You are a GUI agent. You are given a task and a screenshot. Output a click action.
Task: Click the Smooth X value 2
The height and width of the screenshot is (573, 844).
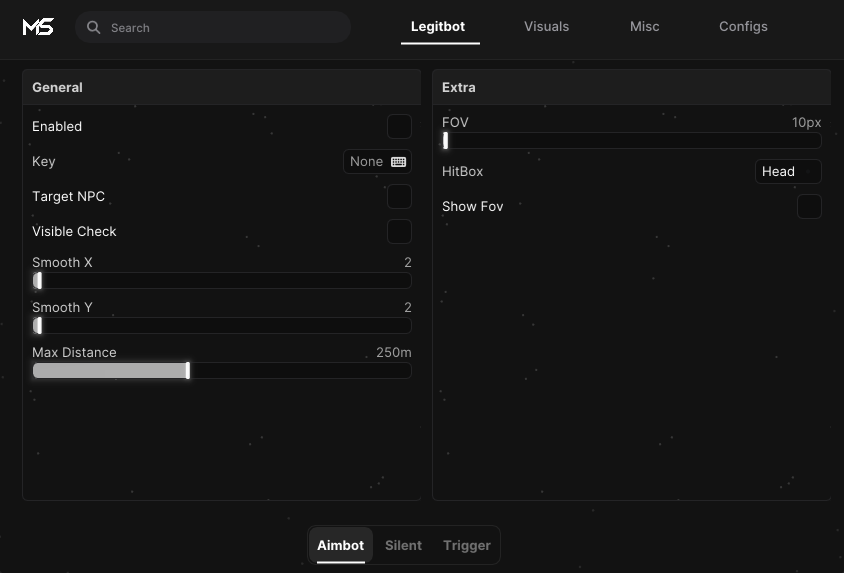[x=407, y=263]
